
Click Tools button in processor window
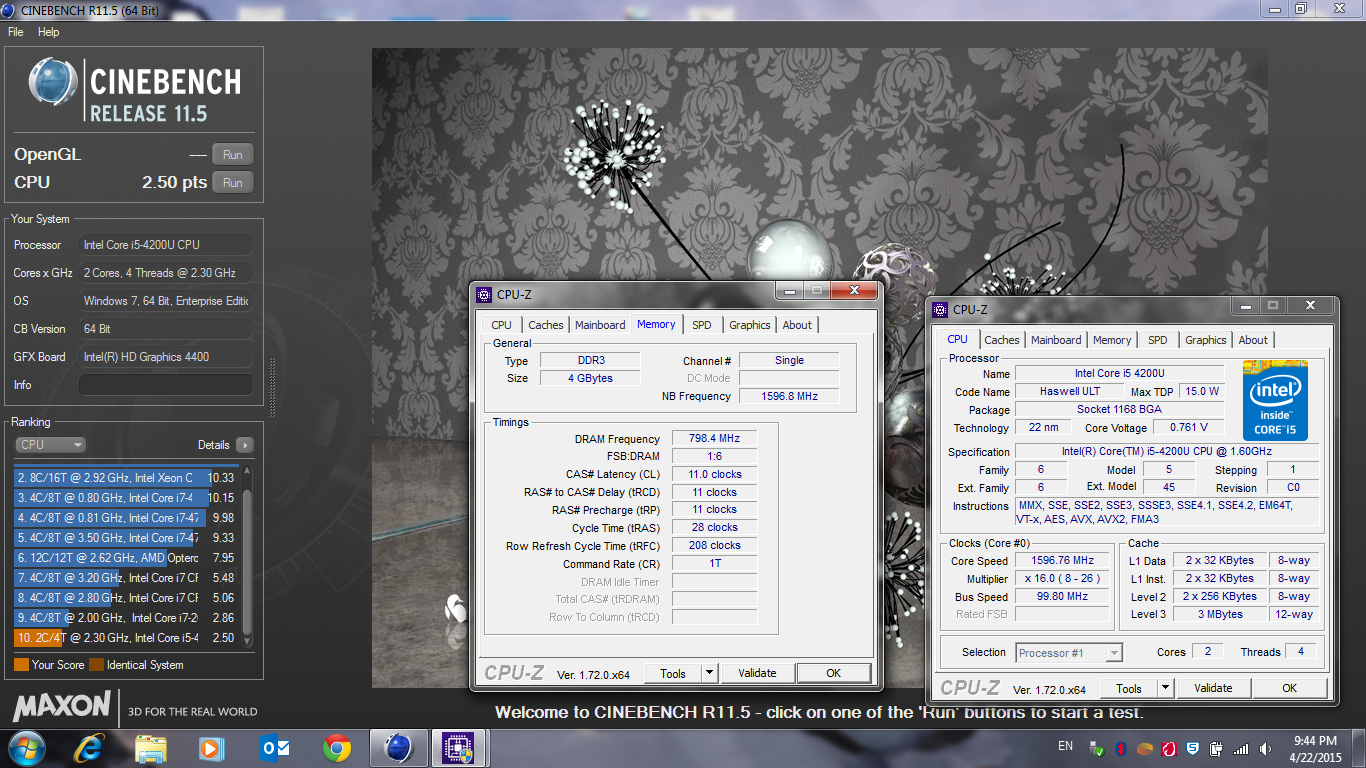pyautogui.click(x=1129, y=688)
